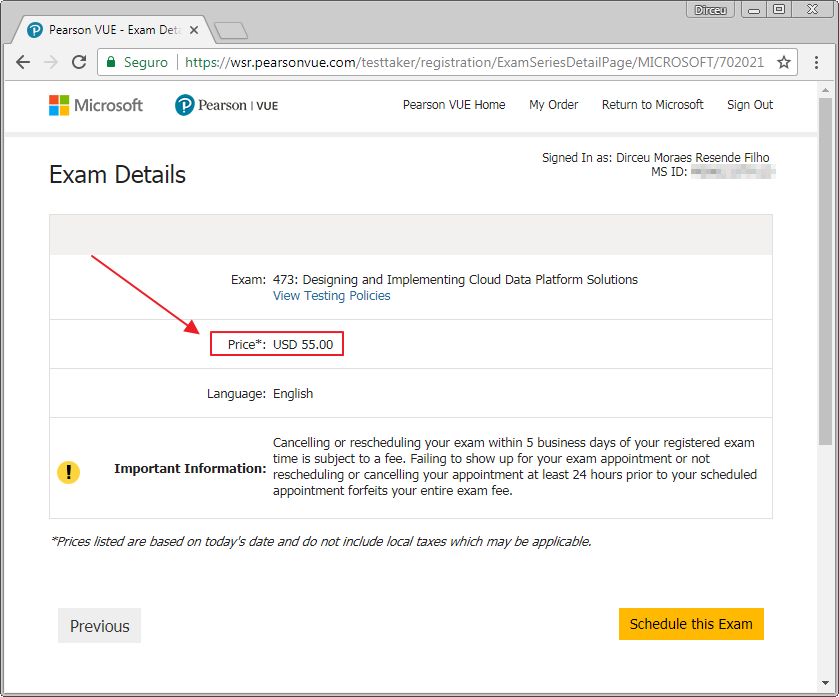Click the 'Seguro' secure label
Viewport: 839px width, 697px height.
pos(146,63)
